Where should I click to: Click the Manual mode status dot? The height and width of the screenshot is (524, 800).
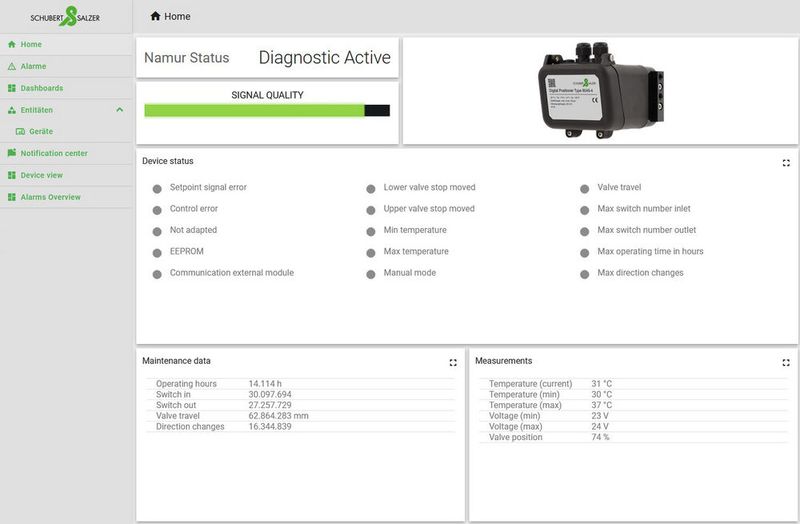point(371,275)
